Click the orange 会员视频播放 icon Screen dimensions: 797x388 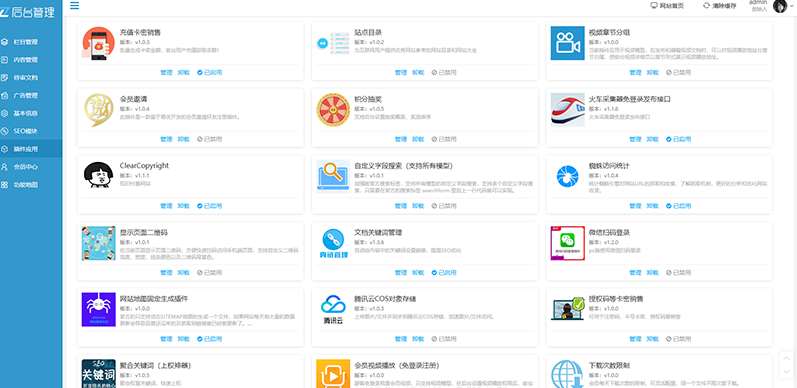tap(333, 374)
